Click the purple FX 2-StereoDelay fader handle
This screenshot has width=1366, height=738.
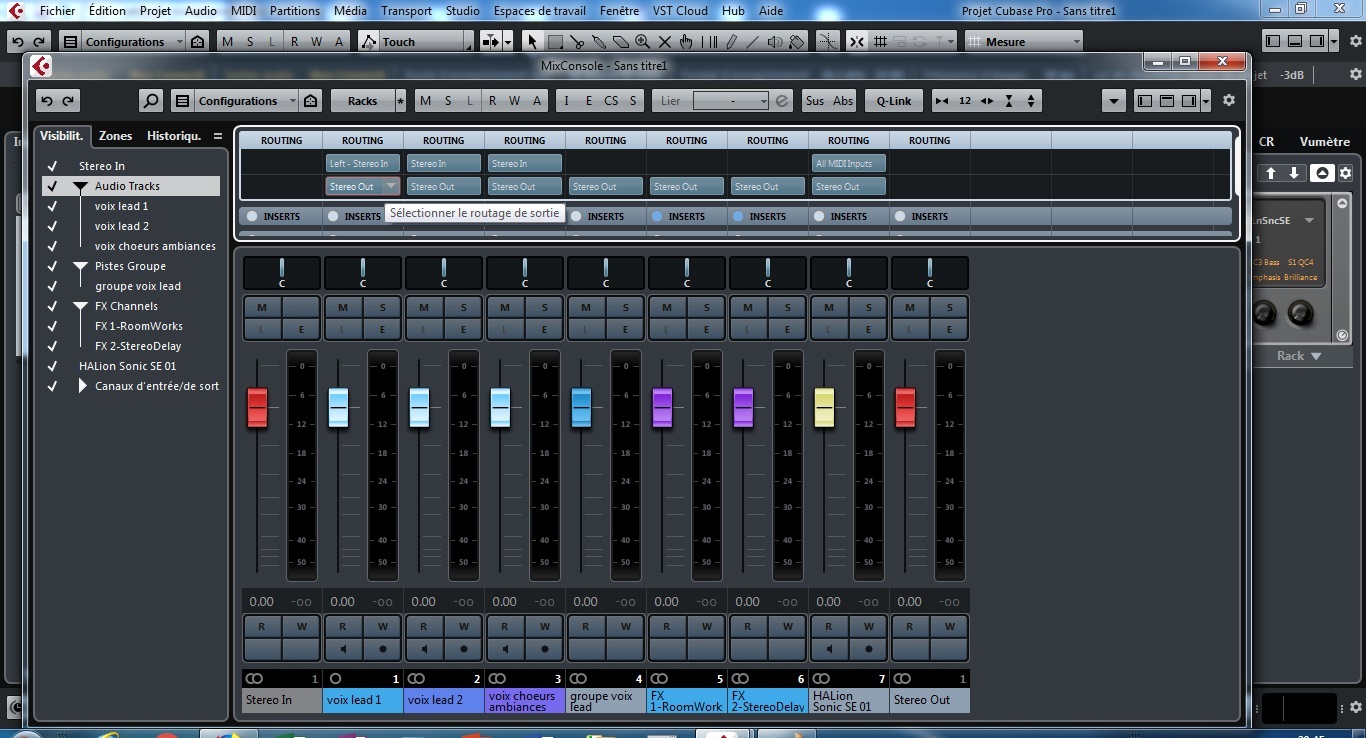pos(743,407)
